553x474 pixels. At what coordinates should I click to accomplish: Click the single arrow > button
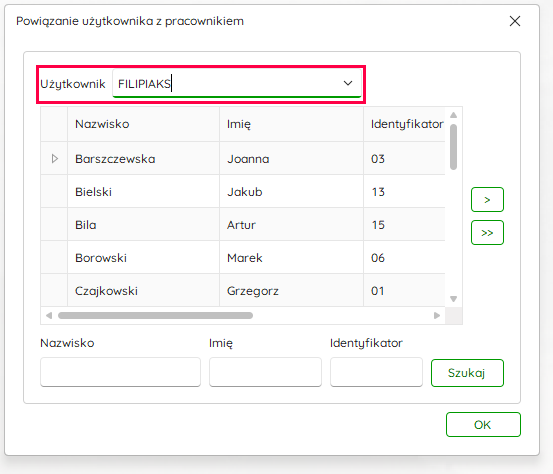click(487, 200)
